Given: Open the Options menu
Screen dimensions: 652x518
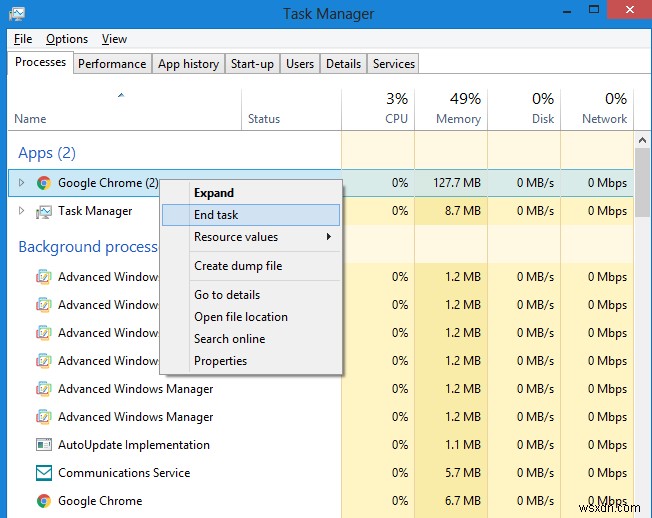Looking at the screenshot, I should click(x=67, y=39).
